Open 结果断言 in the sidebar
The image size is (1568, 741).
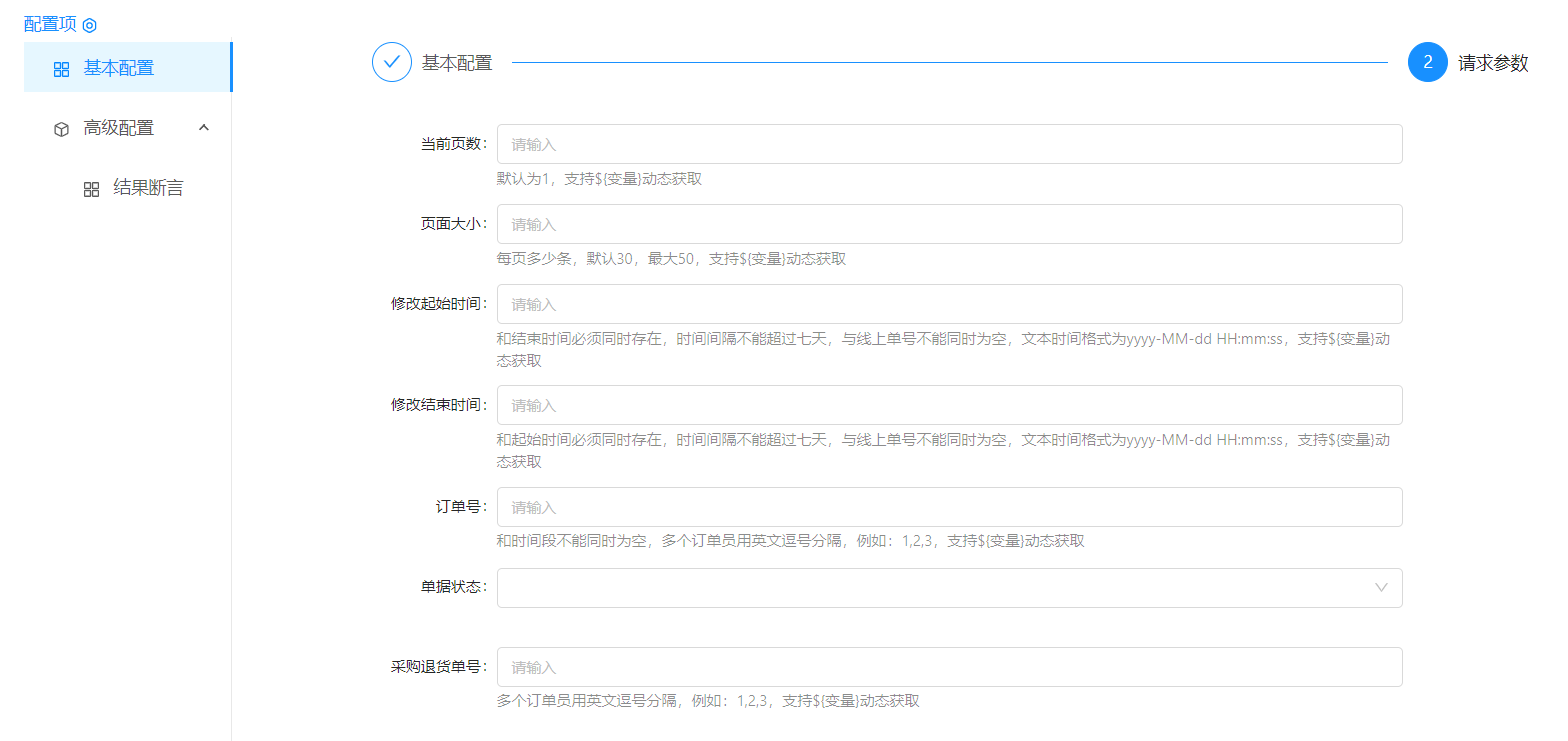pyautogui.click(x=148, y=188)
